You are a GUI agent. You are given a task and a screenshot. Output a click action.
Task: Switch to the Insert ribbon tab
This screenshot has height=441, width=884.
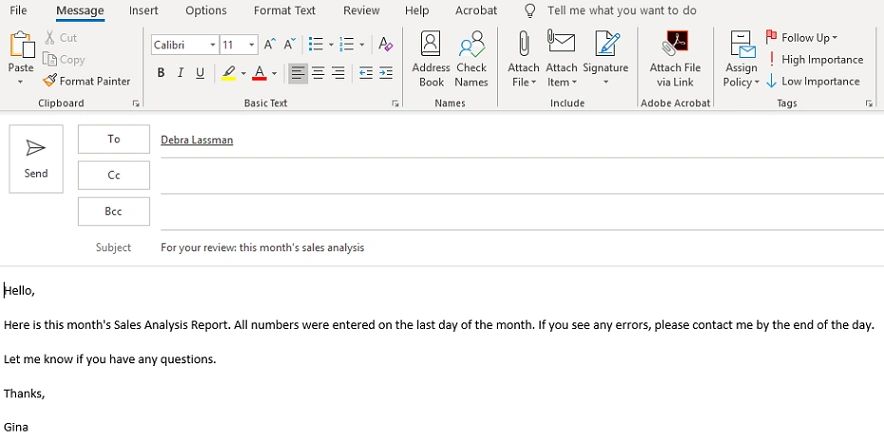pyautogui.click(x=143, y=11)
